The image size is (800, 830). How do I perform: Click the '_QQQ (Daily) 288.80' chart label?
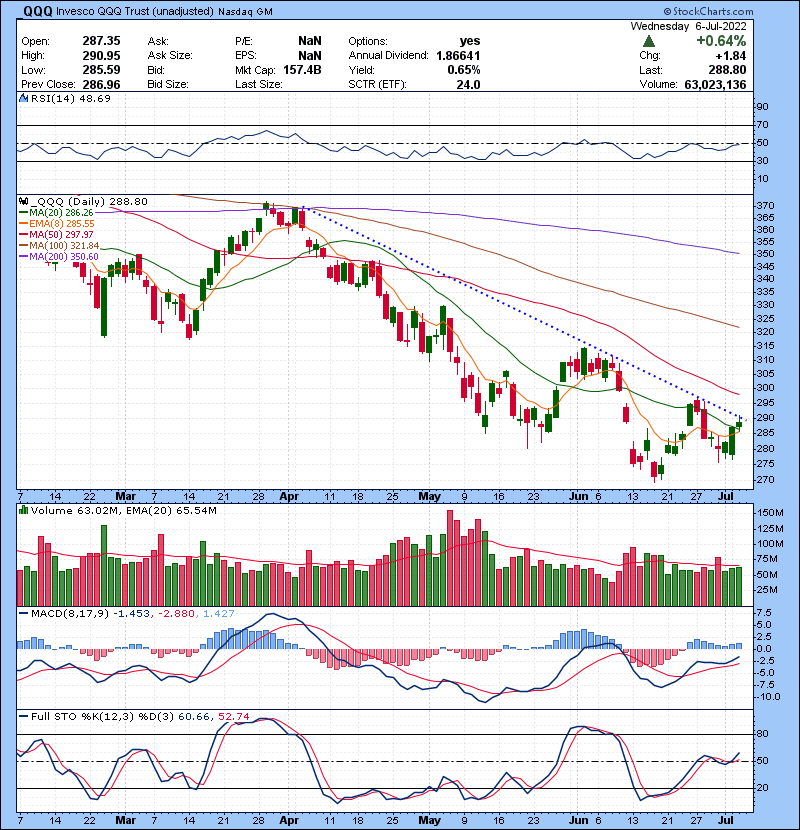[89, 202]
